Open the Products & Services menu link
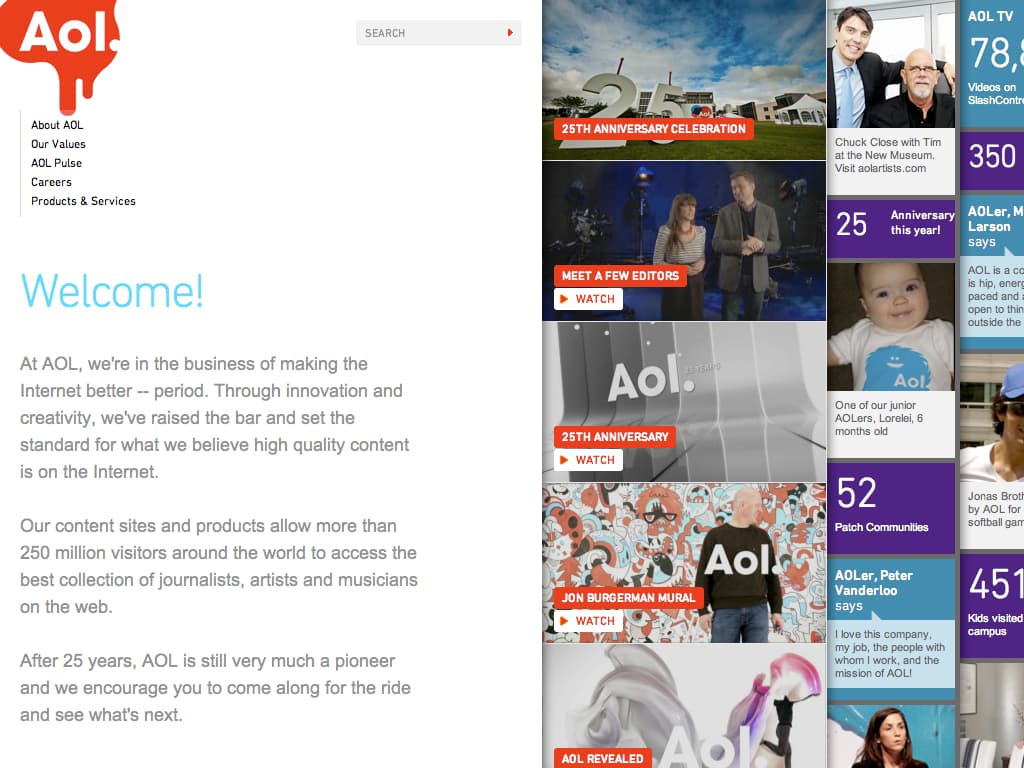This screenshot has height=768, width=1024. [83, 200]
